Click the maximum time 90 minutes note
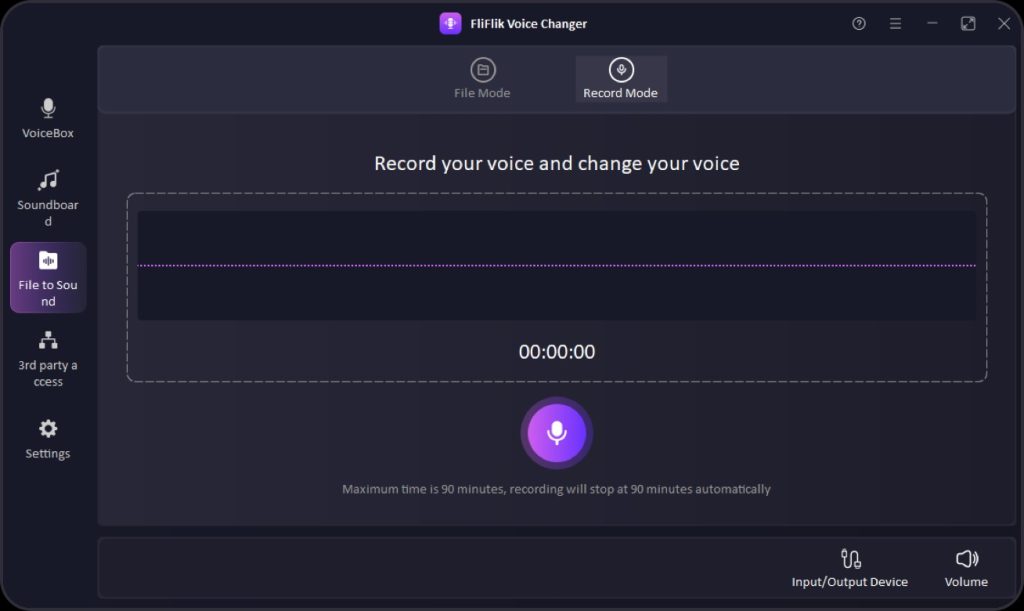The image size is (1024, 611). pyautogui.click(x=556, y=489)
